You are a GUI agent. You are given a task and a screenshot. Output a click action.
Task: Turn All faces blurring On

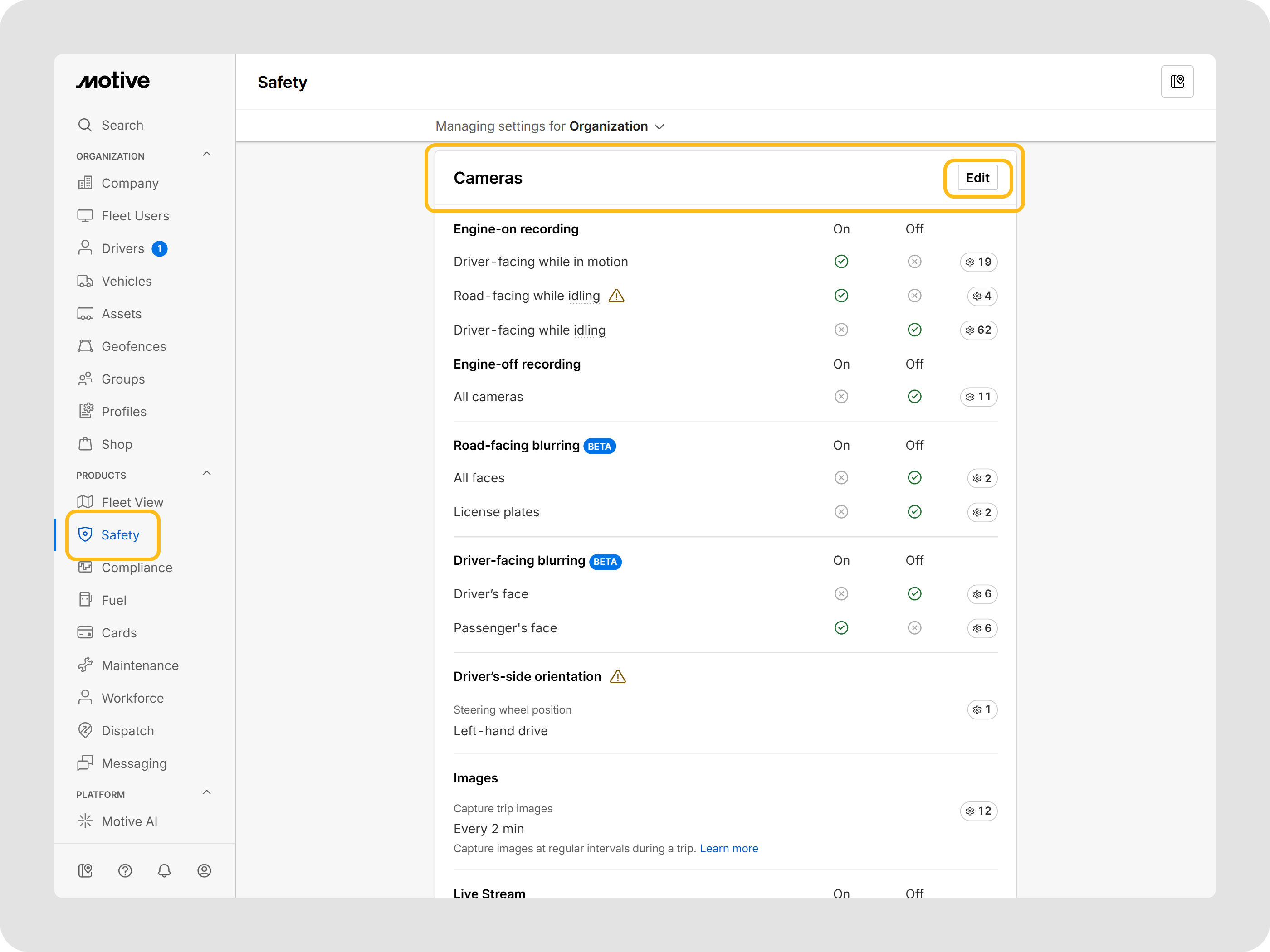point(841,477)
